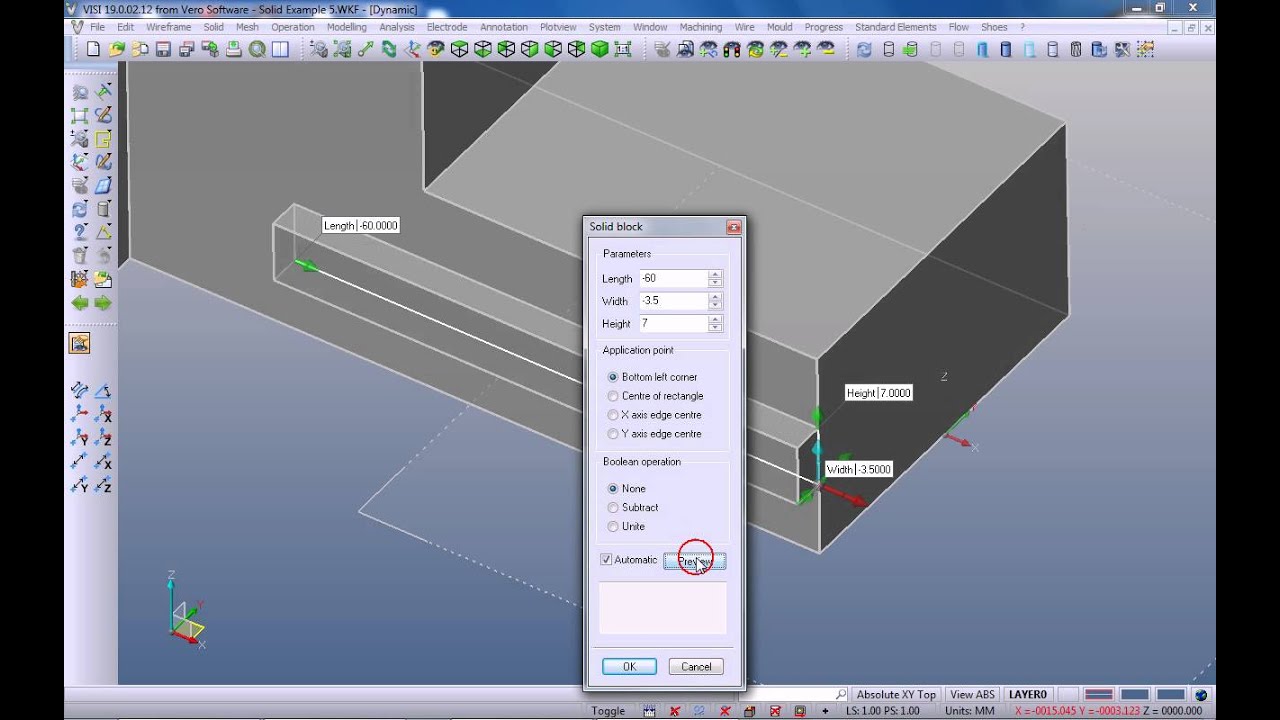
Task: Choose Subtract boolean operation
Action: pos(613,507)
